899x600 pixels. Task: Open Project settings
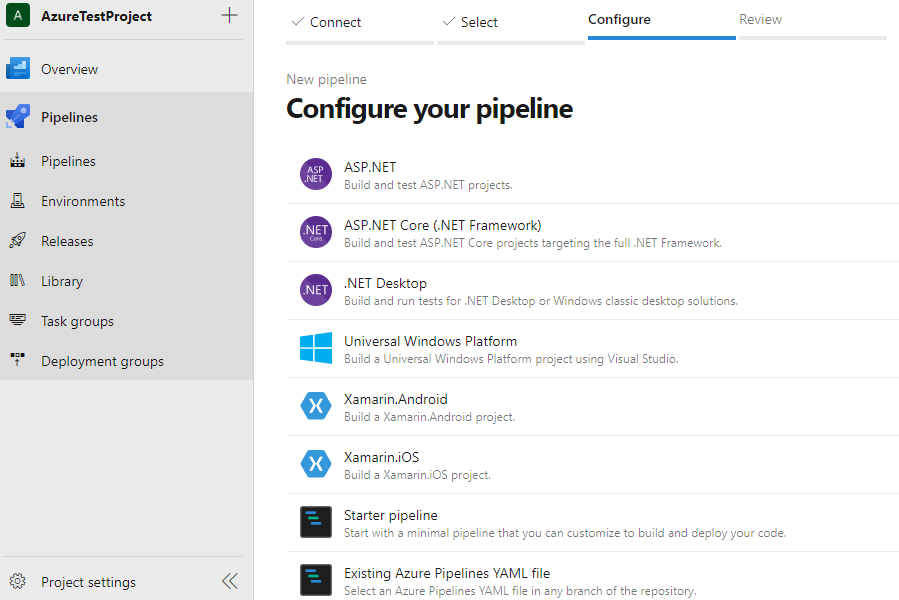pos(88,582)
